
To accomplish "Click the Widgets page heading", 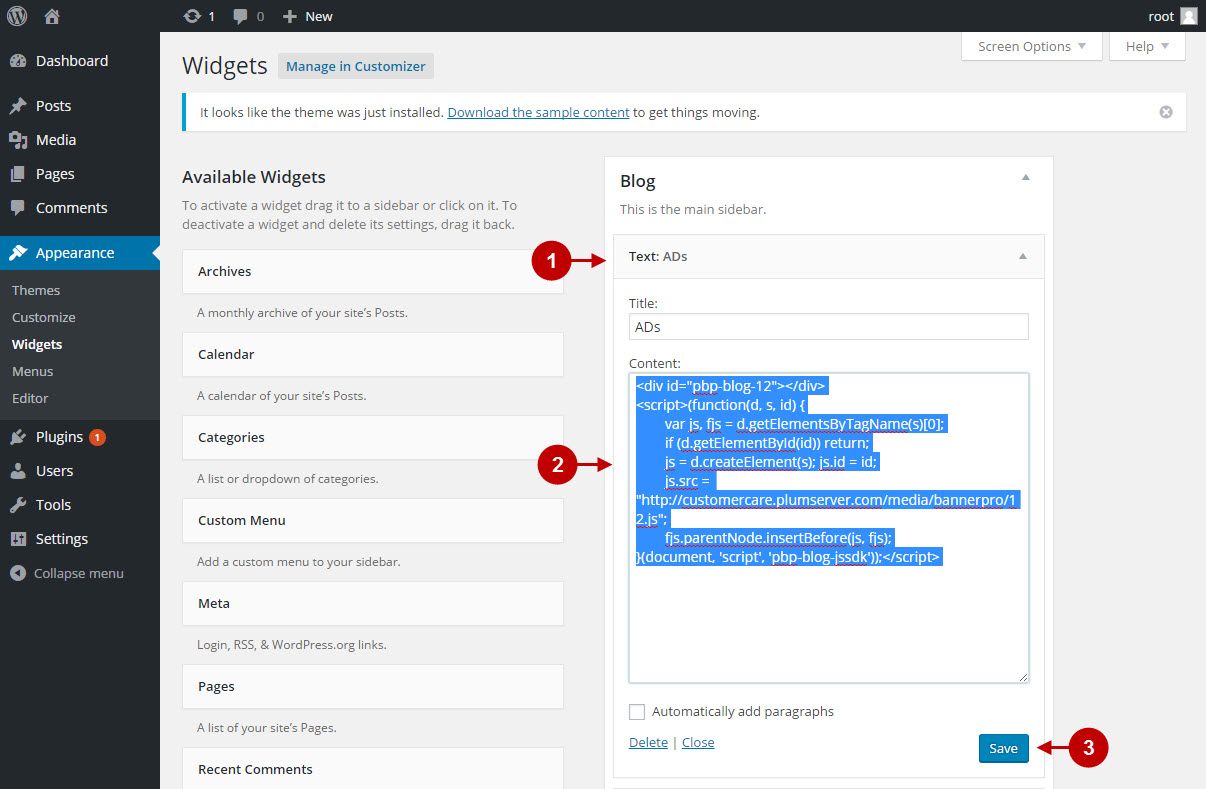I will pyautogui.click(x=225, y=66).
